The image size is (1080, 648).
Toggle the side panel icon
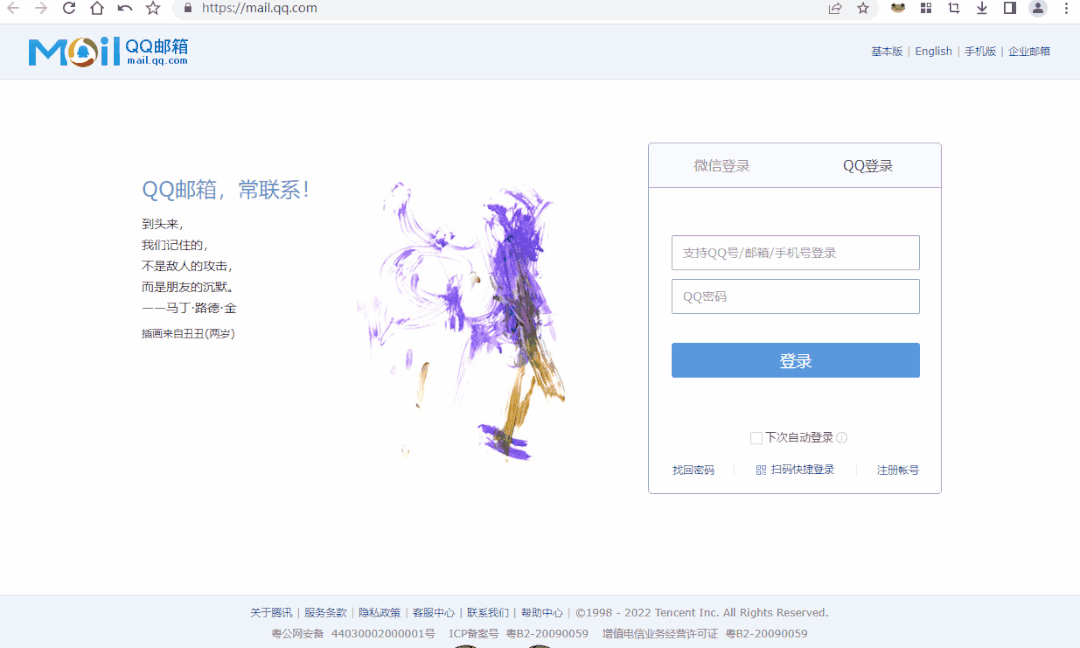point(1010,8)
